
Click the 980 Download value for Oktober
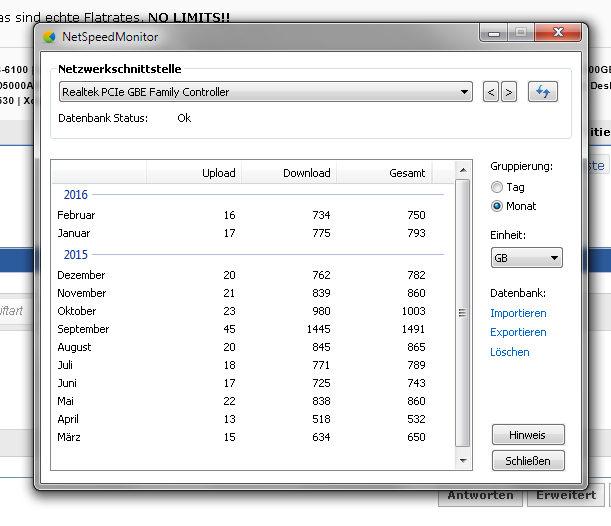(x=321, y=311)
